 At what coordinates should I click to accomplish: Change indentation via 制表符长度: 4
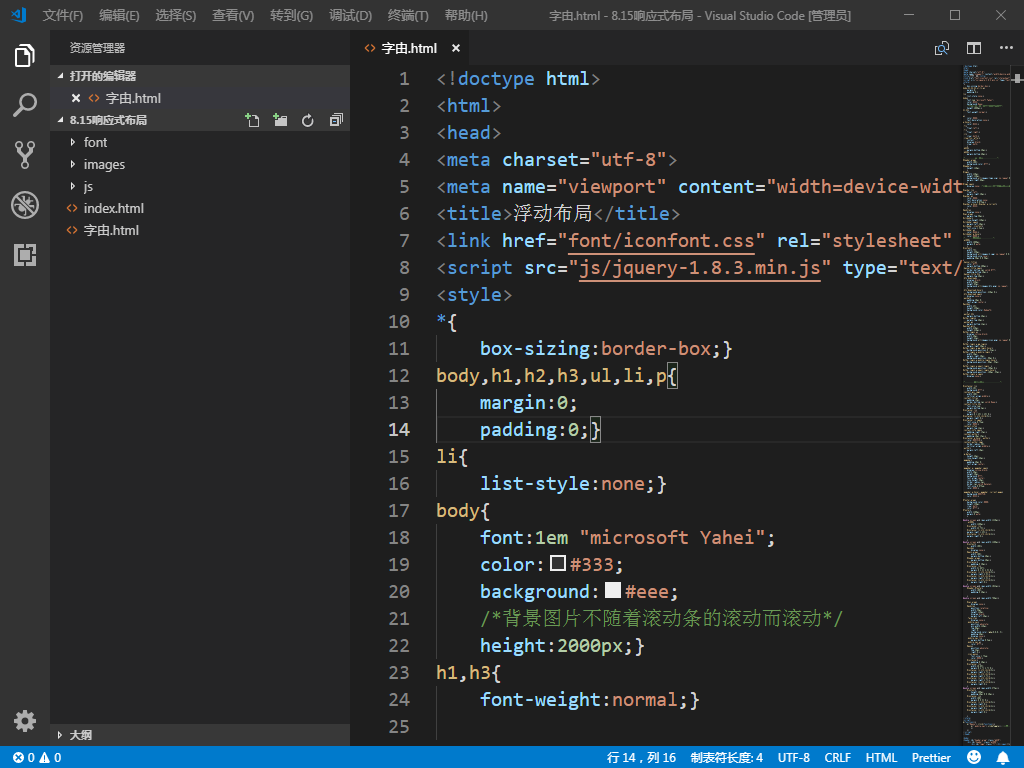[727, 758]
